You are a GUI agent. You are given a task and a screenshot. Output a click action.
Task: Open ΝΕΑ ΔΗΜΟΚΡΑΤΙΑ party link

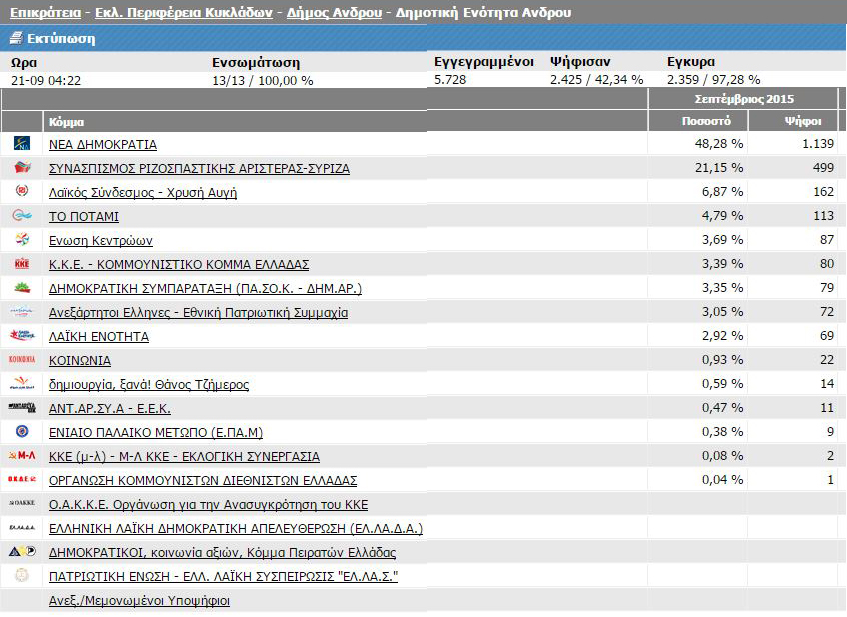tap(103, 145)
